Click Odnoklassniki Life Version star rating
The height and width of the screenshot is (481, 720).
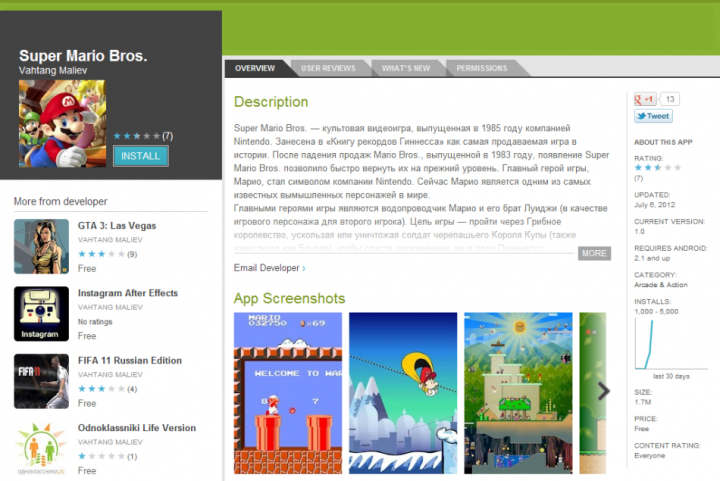101,456
